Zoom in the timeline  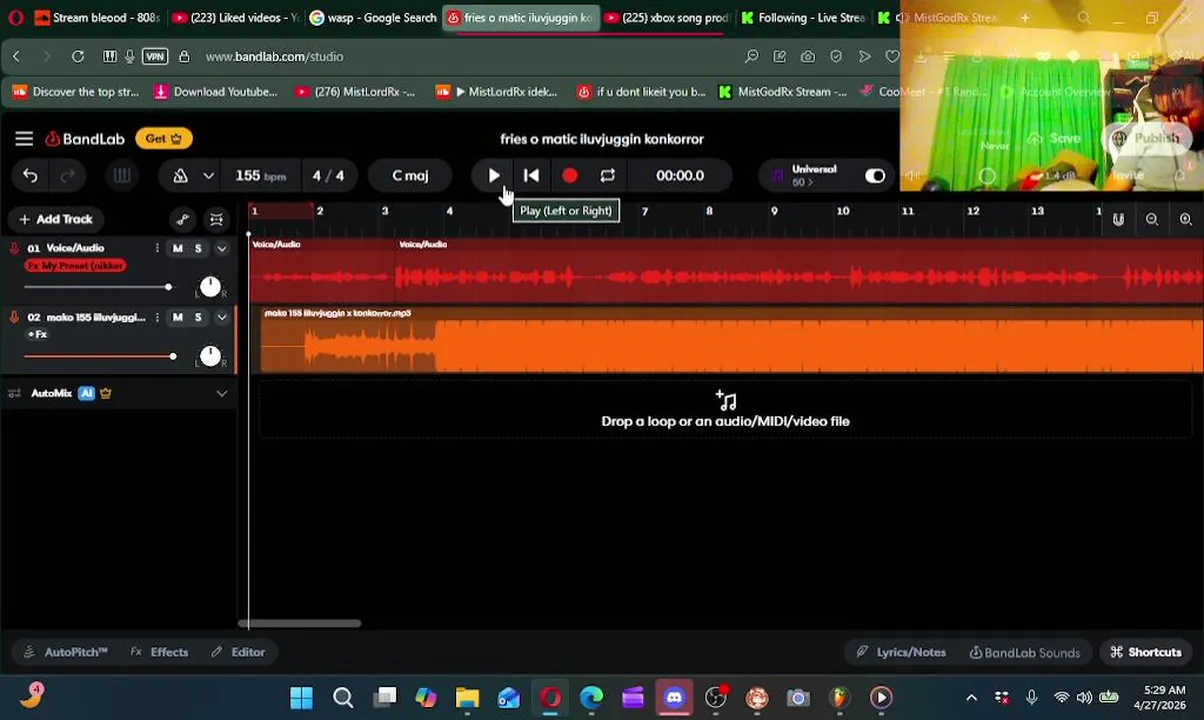1186,220
